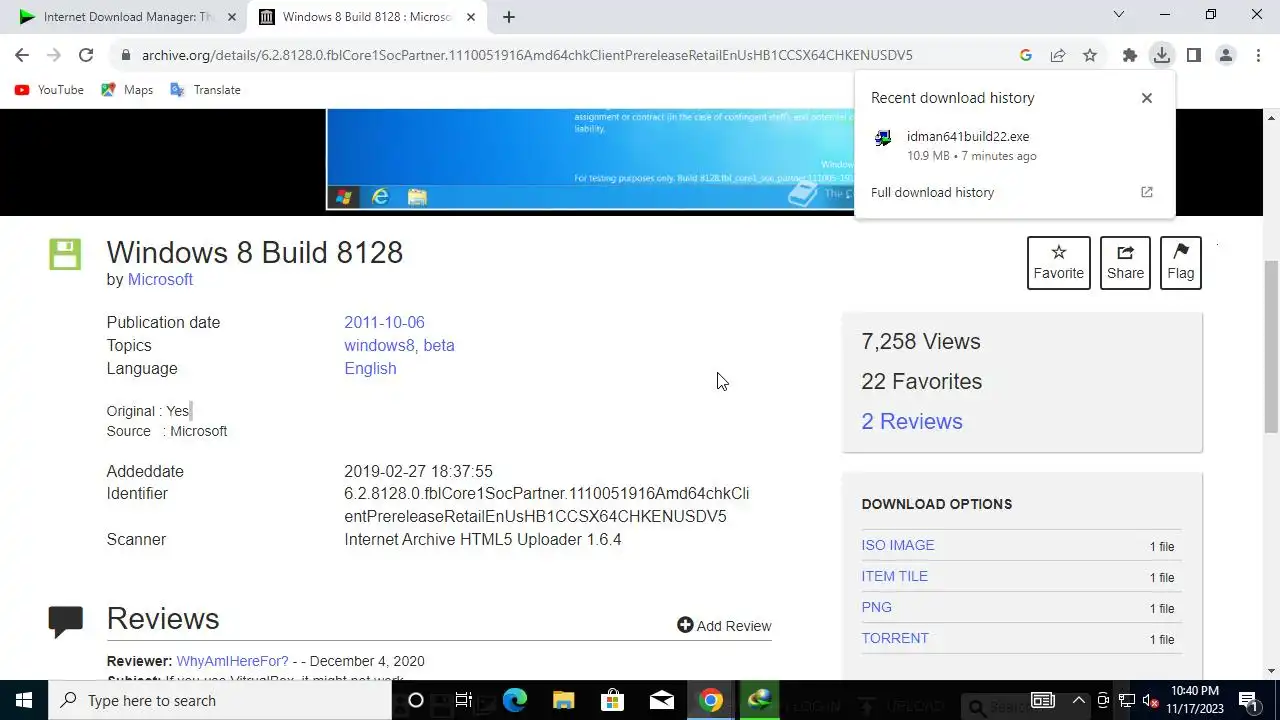Click the external-link icon beside Full download history
Image resolution: width=1280 pixels, height=720 pixels.
tap(1147, 192)
